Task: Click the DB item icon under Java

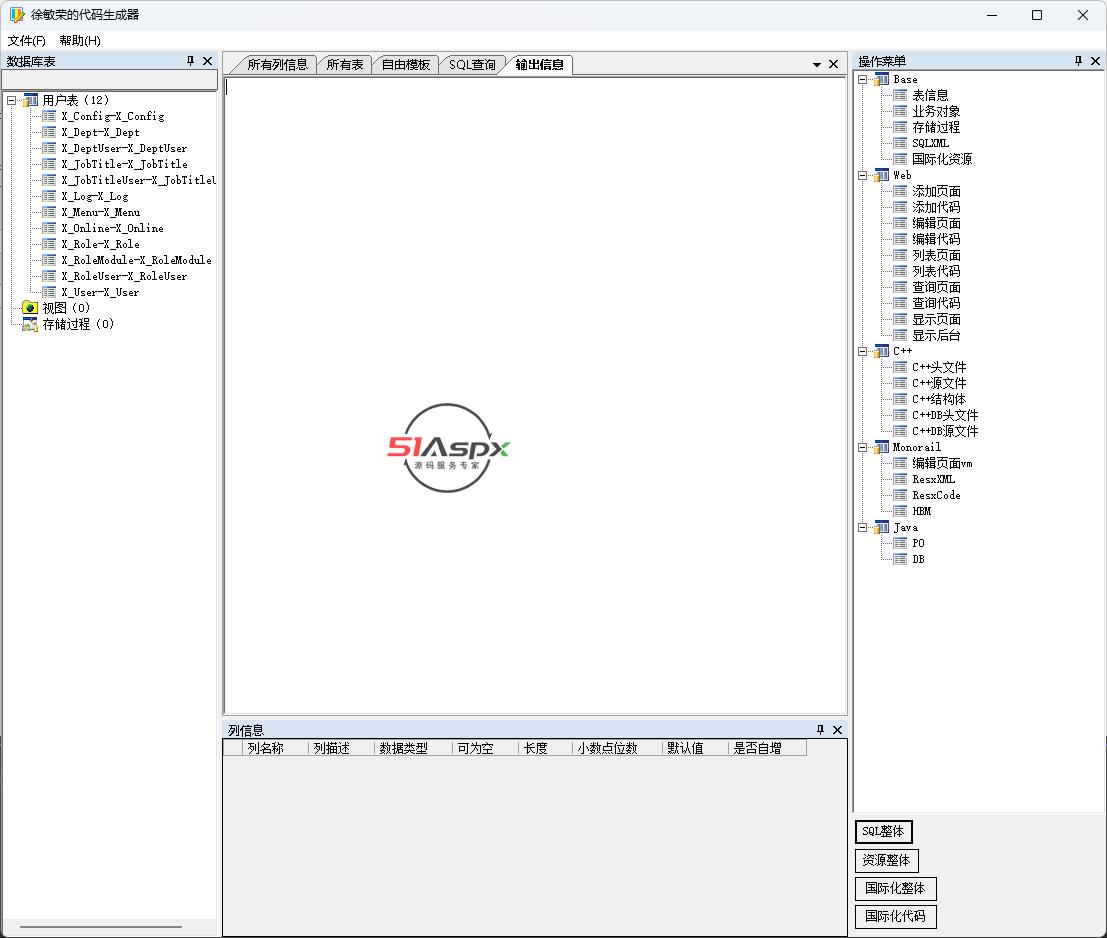Action: click(x=900, y=559)
